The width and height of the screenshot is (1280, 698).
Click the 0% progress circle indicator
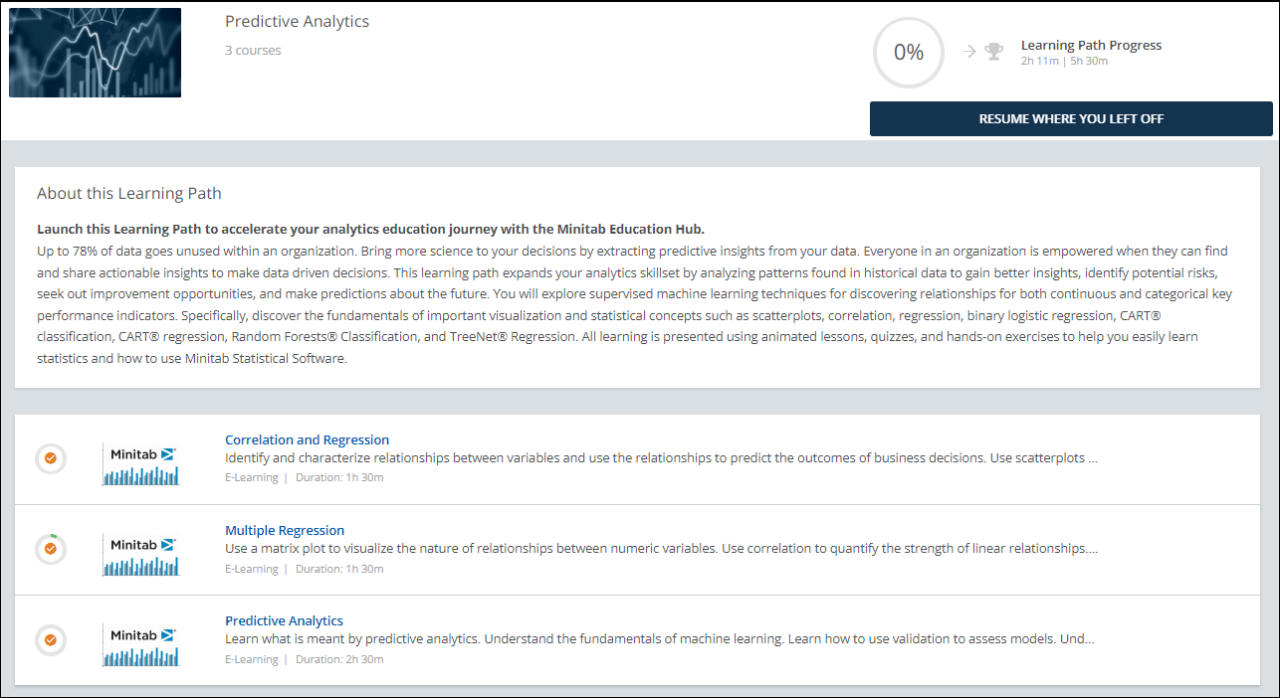(x=908, y=53)
